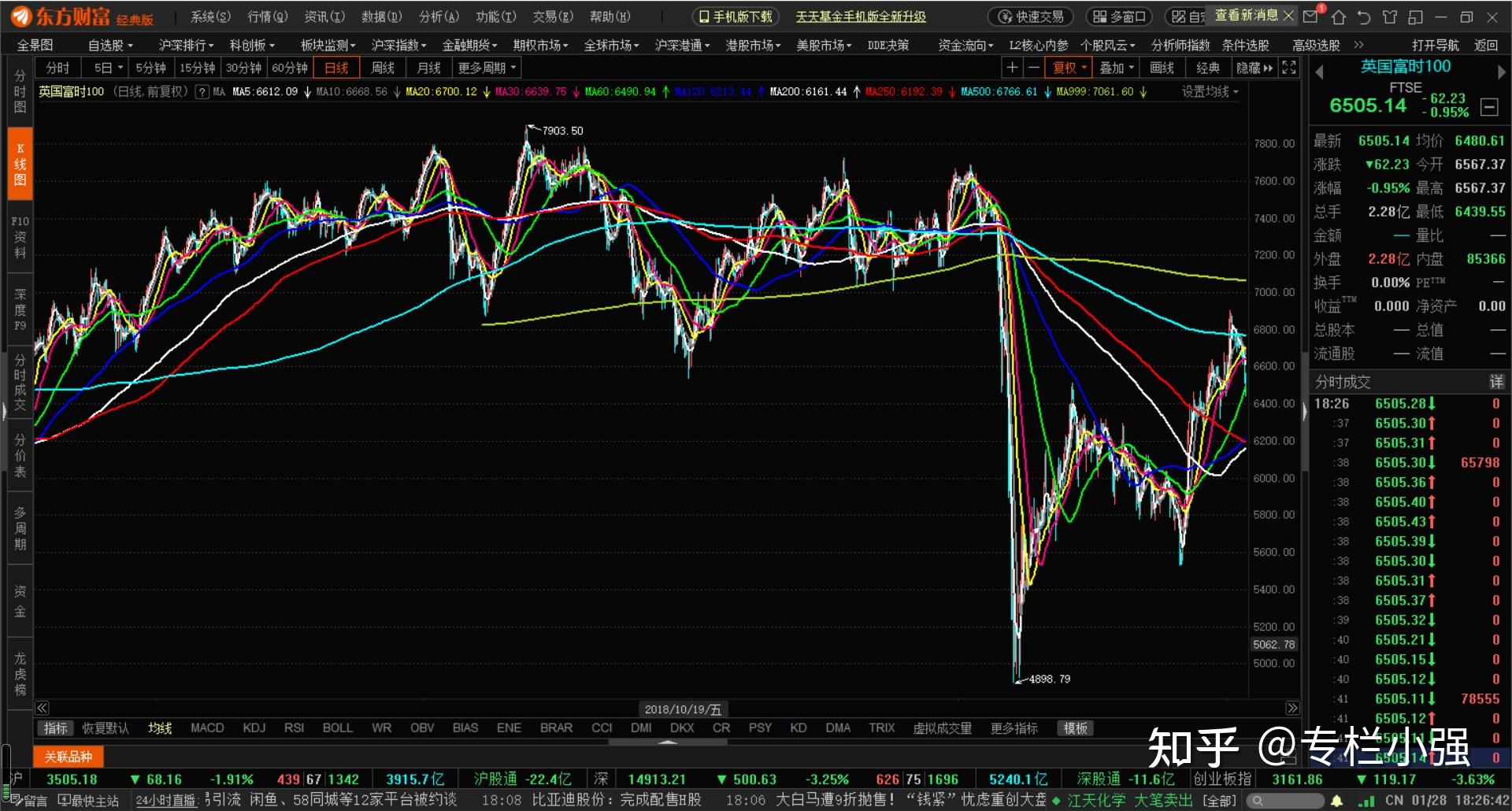Select the KDJ indicator tab
This screenshot has width=1512, height=811.
pyautogui.click(x=254, y=728)
